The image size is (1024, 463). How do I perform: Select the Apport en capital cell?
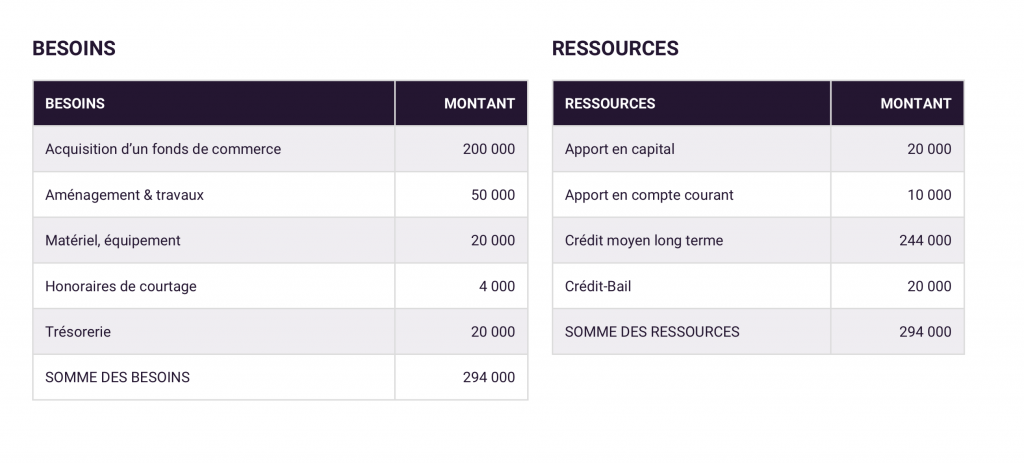[x=692, y=149]
